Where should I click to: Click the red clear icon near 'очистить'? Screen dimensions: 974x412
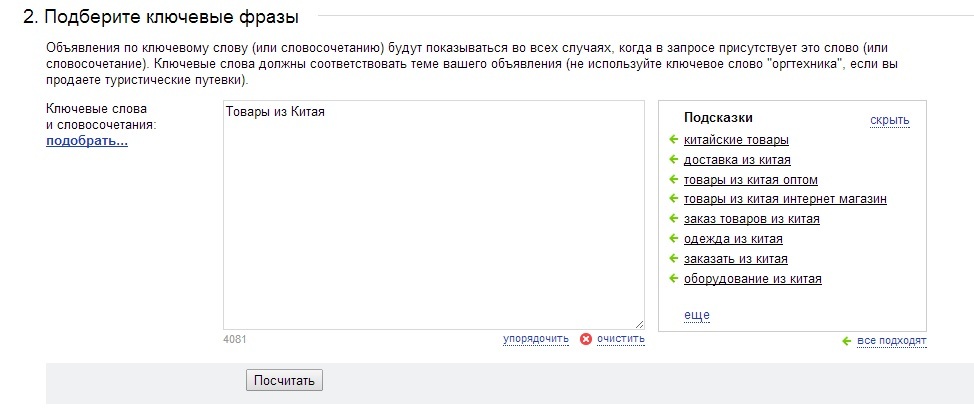coord(586,339)
